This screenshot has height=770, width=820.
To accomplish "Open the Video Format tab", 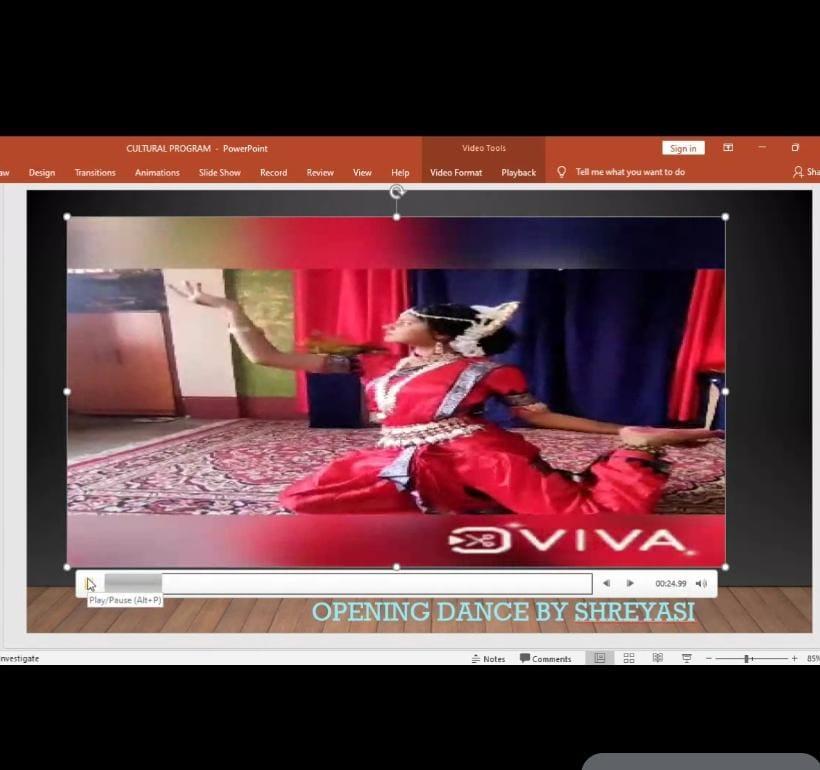I will (456, 173).
